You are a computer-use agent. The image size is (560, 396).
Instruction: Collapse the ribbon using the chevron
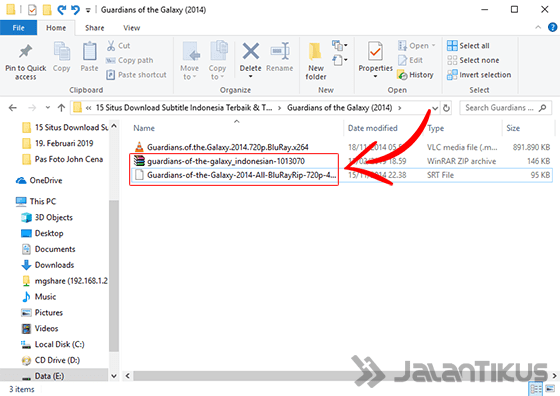[538, 27]
